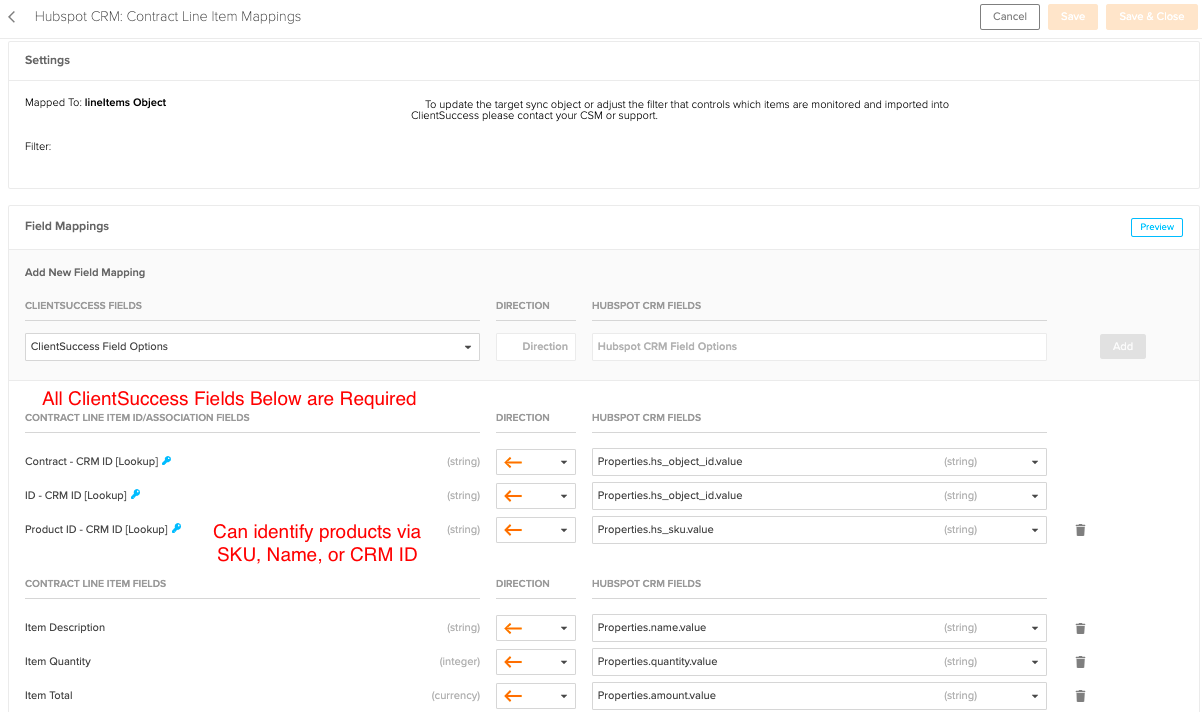The image size is (1202, 712).
Task: Open the Properties.hs_sku.value dropdown
Action: click(x=819, y=530)
